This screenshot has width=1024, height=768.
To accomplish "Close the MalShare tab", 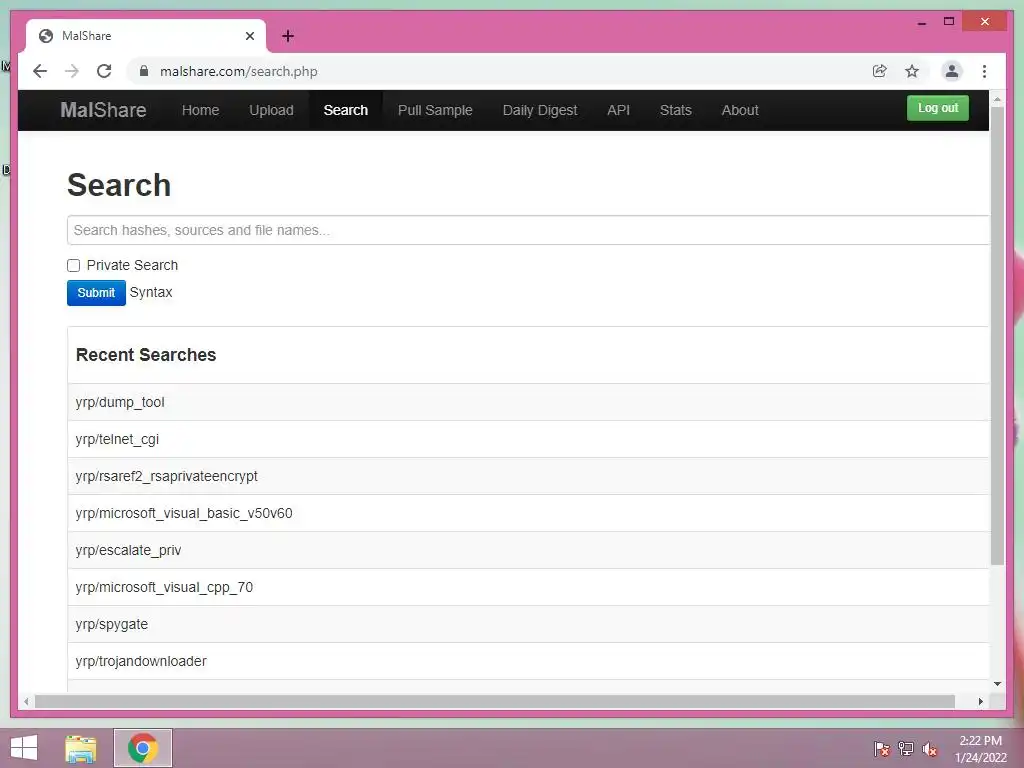I will (249, 36).
